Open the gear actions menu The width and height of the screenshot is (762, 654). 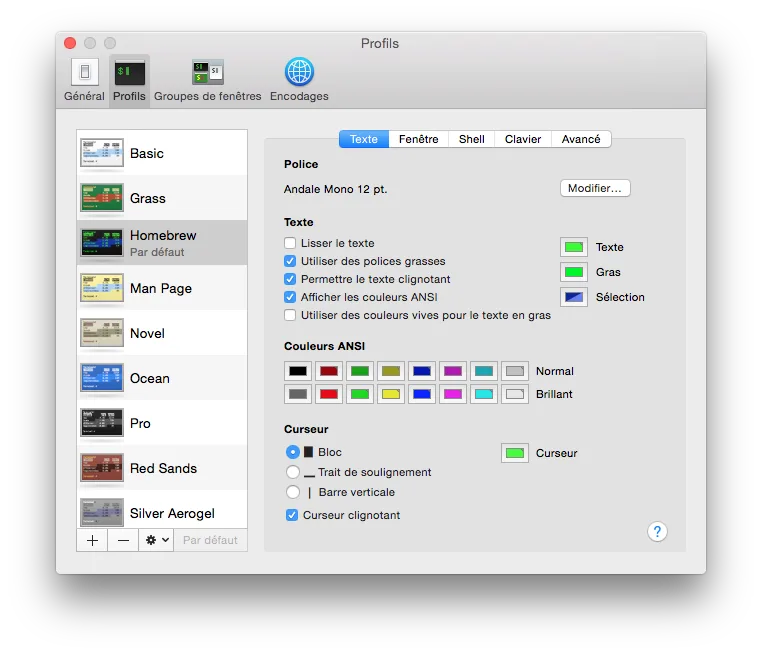pyautogui.click(x=156, y=540)
